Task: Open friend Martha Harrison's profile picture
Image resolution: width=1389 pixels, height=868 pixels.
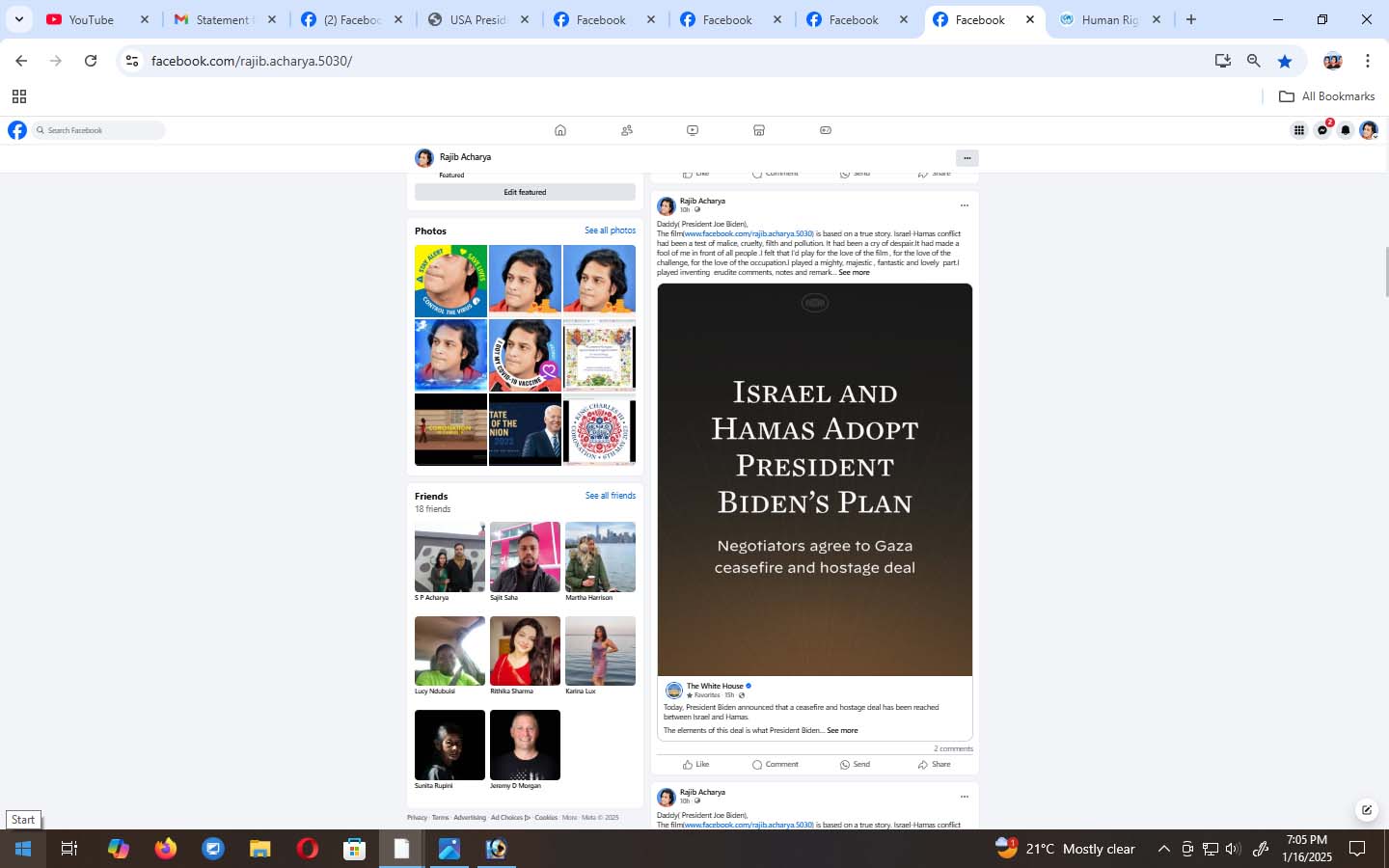Action: pos(600,556)
